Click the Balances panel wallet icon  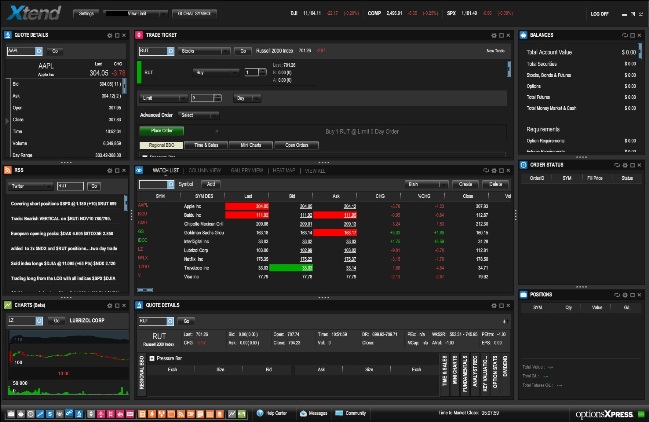(524, 35)
